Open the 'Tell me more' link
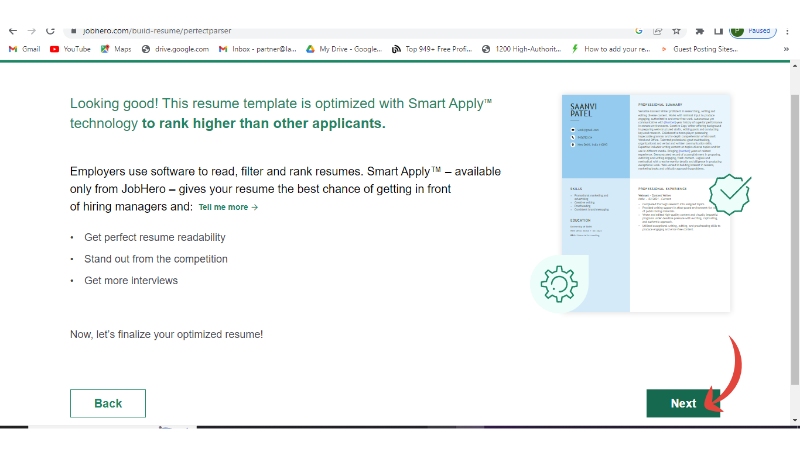 pyautogui.click(x=228, y=207)
